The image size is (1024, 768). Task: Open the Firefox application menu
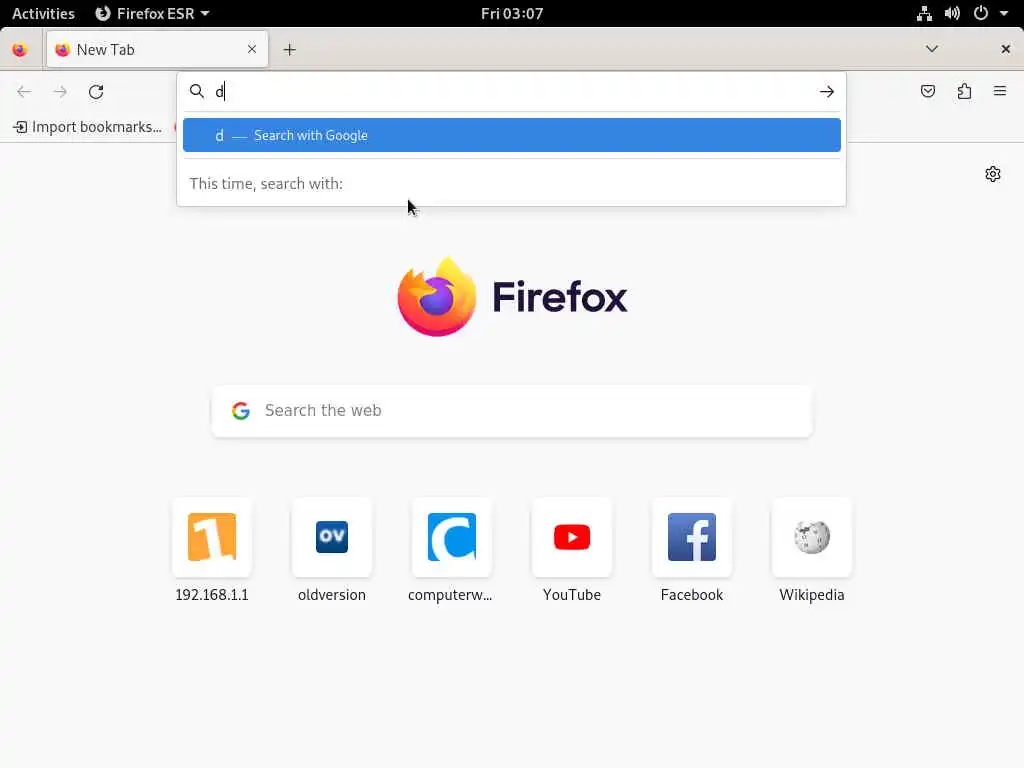[x=1000, y=91]
